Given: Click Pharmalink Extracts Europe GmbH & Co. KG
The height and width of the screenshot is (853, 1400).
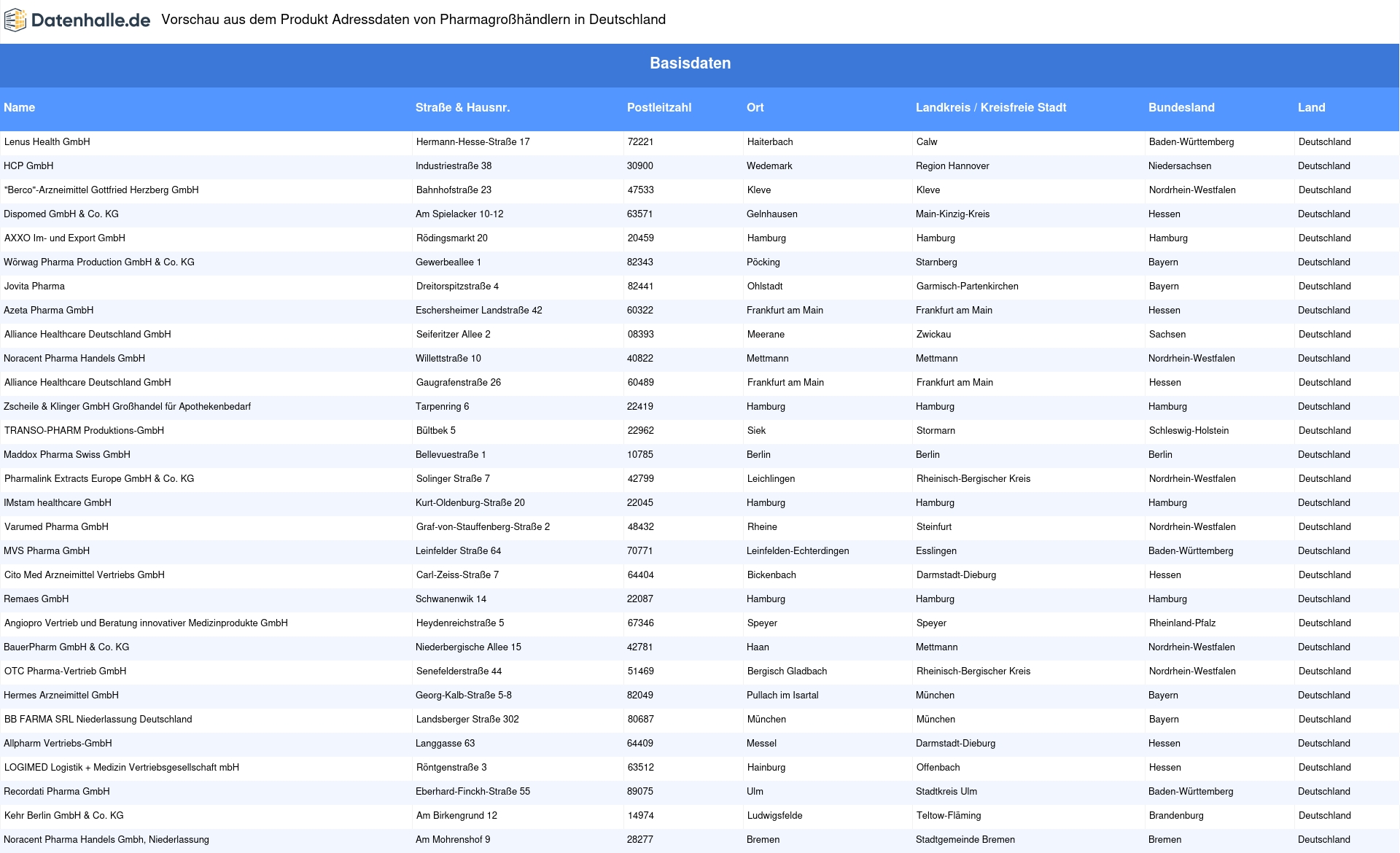Looking at the screenshot, I should [99, 478].
